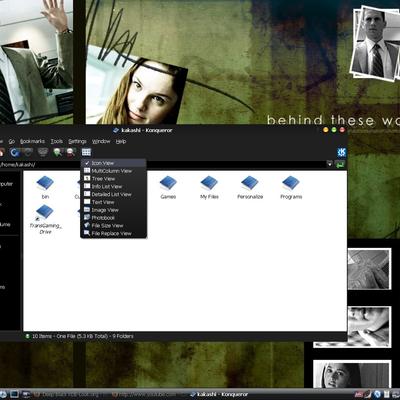Choose 'Detailed List View' from view menu

(113, 194)
